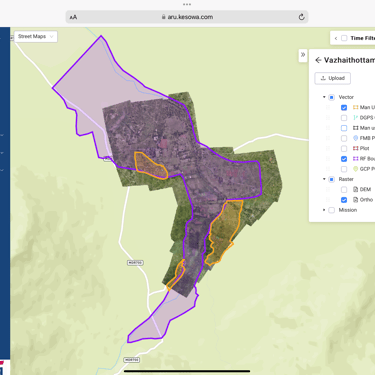Open the AA text size menu
The height and width of the screenshot is (375, 375).
(x=73, y=17)
